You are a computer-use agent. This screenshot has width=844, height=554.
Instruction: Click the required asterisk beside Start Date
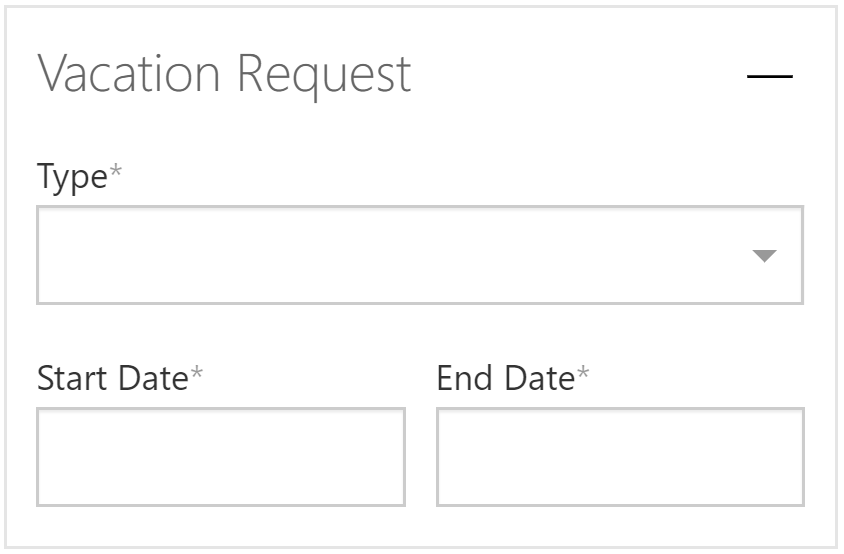point(197,373)
